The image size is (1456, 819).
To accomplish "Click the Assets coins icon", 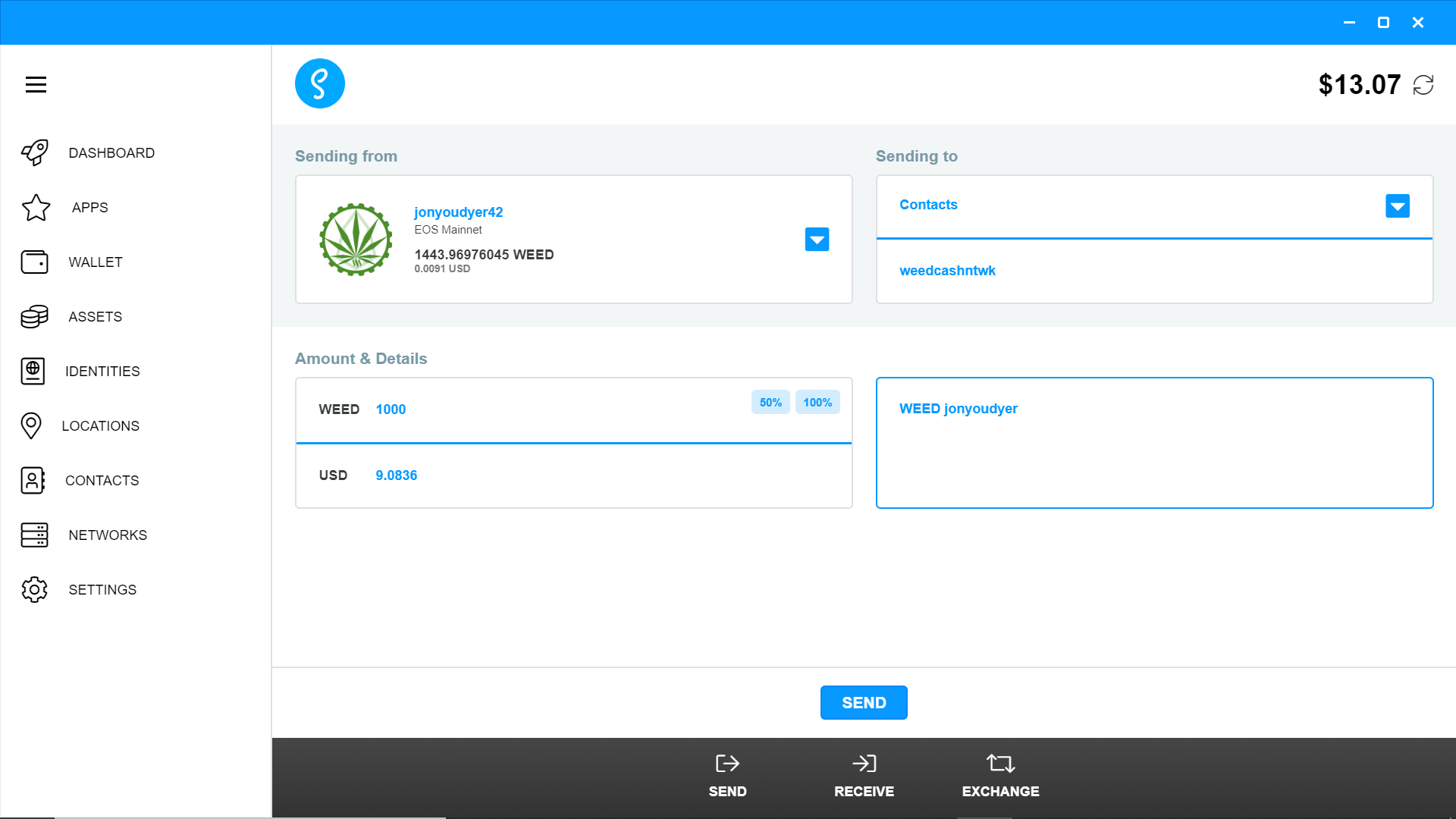I will pos(34,316).
